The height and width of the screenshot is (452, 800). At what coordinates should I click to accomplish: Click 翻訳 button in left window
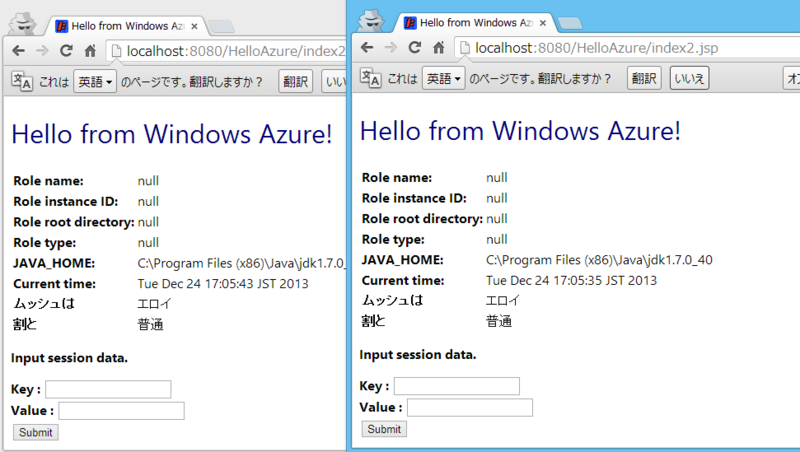295,82
